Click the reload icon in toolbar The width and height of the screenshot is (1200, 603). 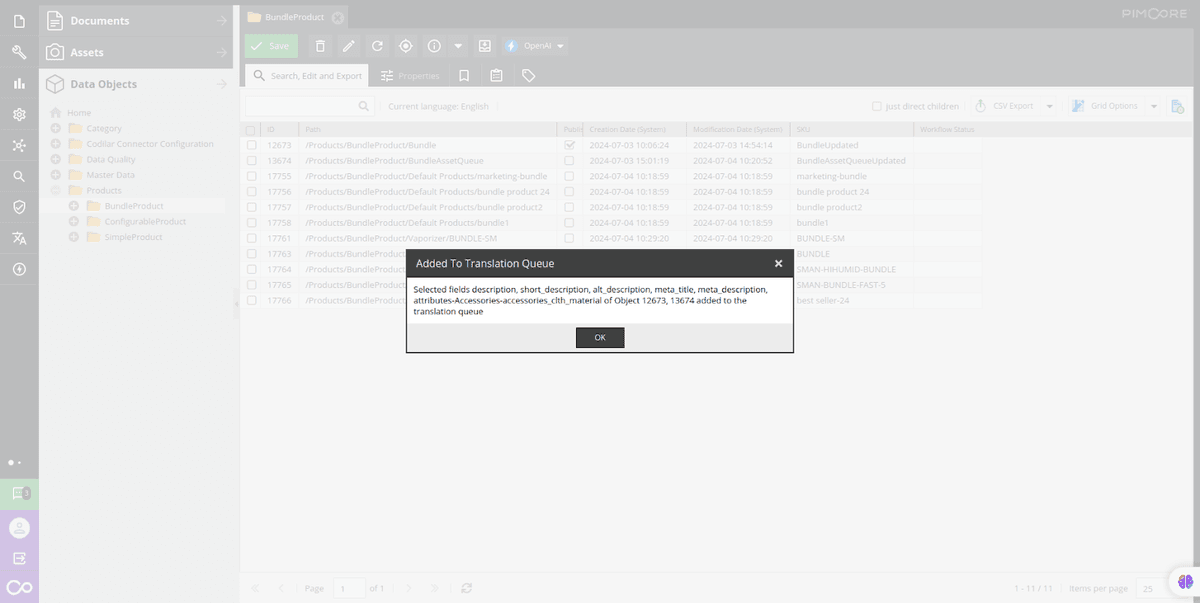377,46
